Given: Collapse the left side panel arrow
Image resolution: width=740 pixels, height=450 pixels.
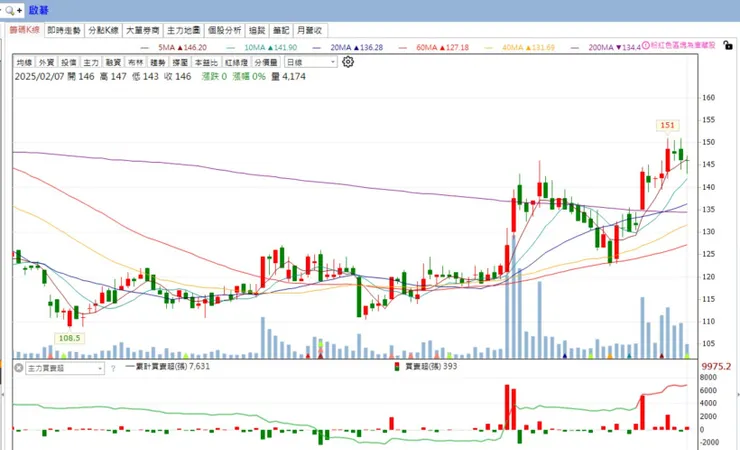Looking at the screenshot, I should [2, 394].
